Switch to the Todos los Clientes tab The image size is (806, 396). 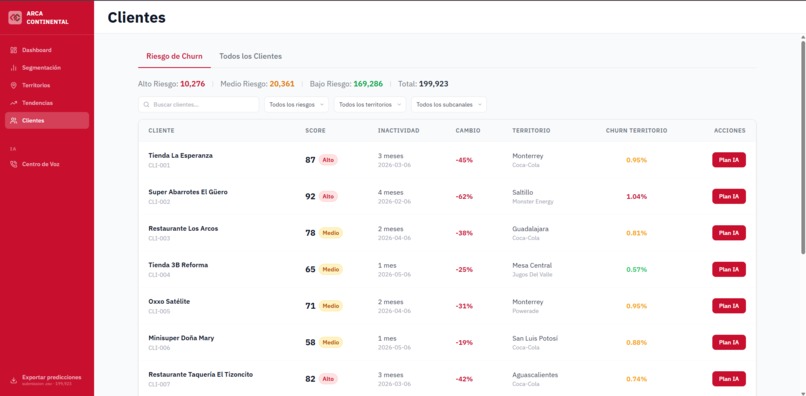click(250, 56)
